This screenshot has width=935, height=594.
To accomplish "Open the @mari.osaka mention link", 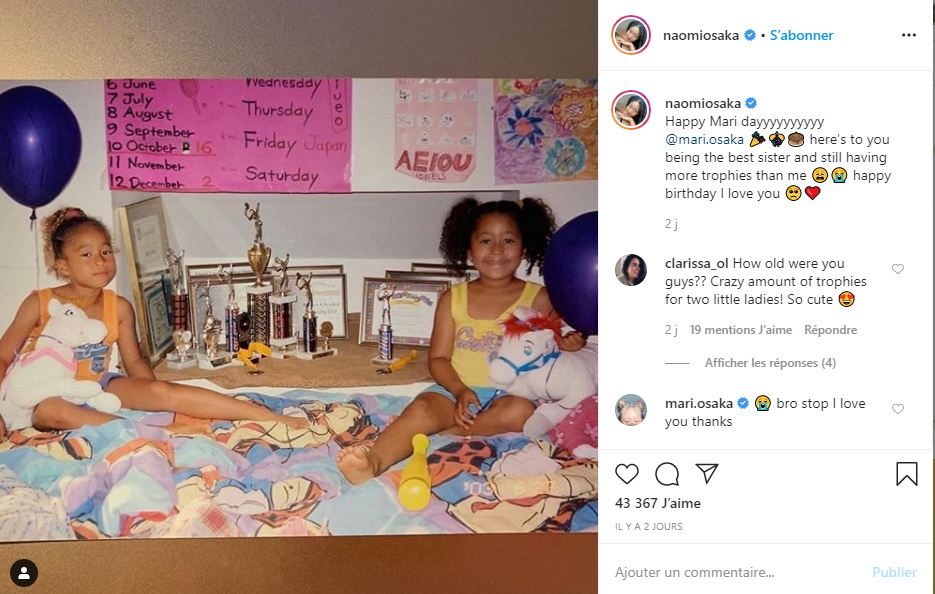I will (704, 140).
